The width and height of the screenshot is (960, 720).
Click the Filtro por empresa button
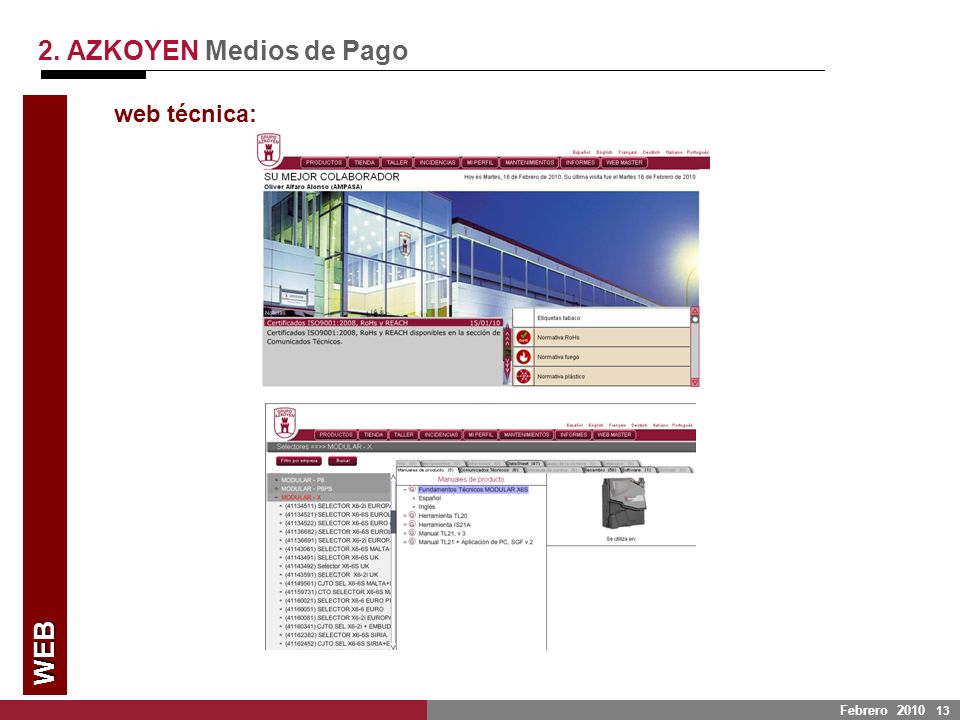299,461
